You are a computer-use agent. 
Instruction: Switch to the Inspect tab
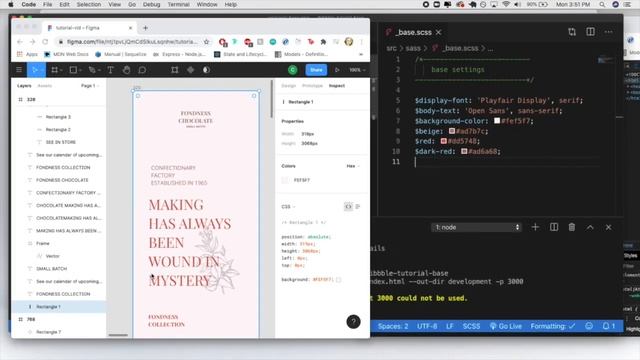(x=337, y=86)
